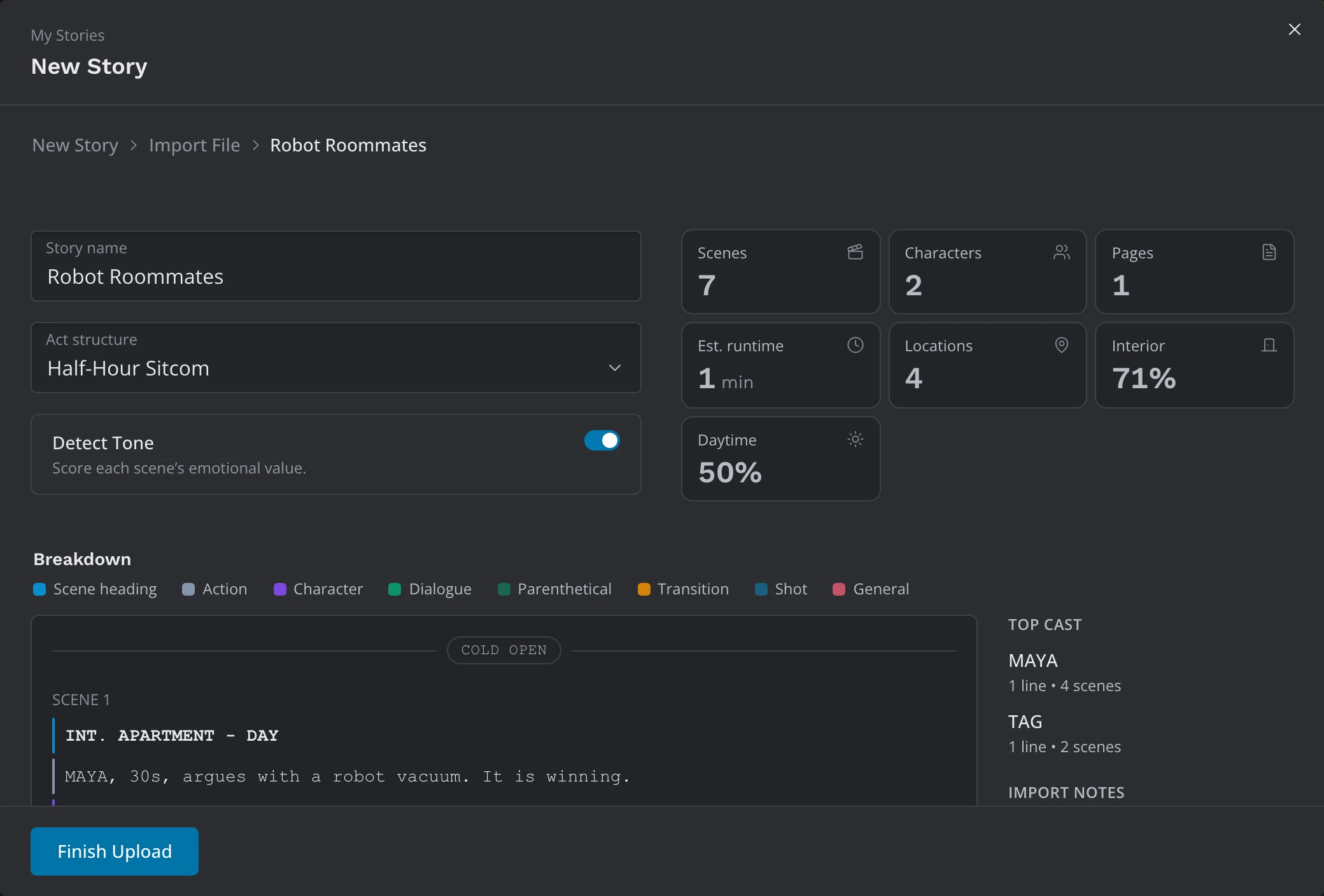Go to Import File breadcrumb
Viewport: 1324px width, 896px height.
click(195, 145)
